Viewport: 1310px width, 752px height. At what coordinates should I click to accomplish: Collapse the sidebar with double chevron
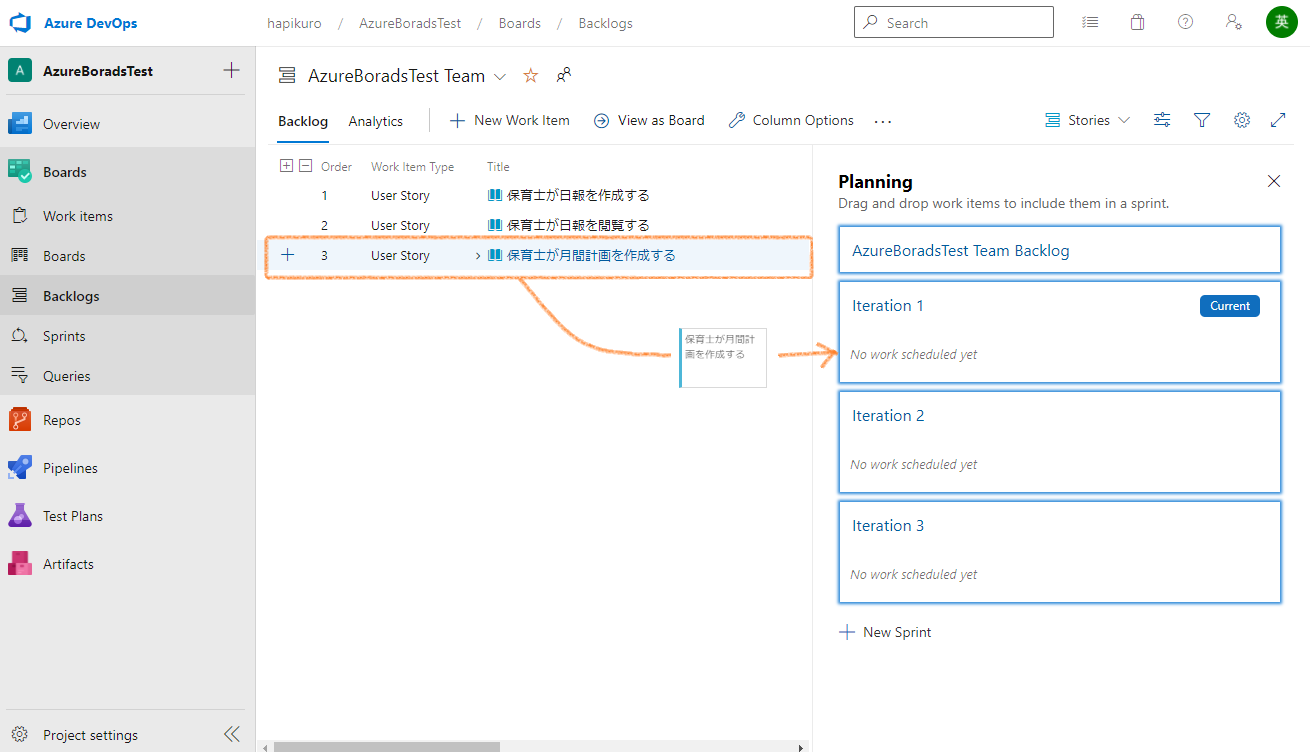point(232,734)
